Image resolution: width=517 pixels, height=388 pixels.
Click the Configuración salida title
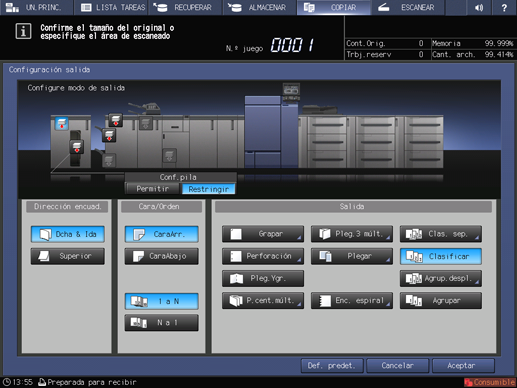[49, 70]
